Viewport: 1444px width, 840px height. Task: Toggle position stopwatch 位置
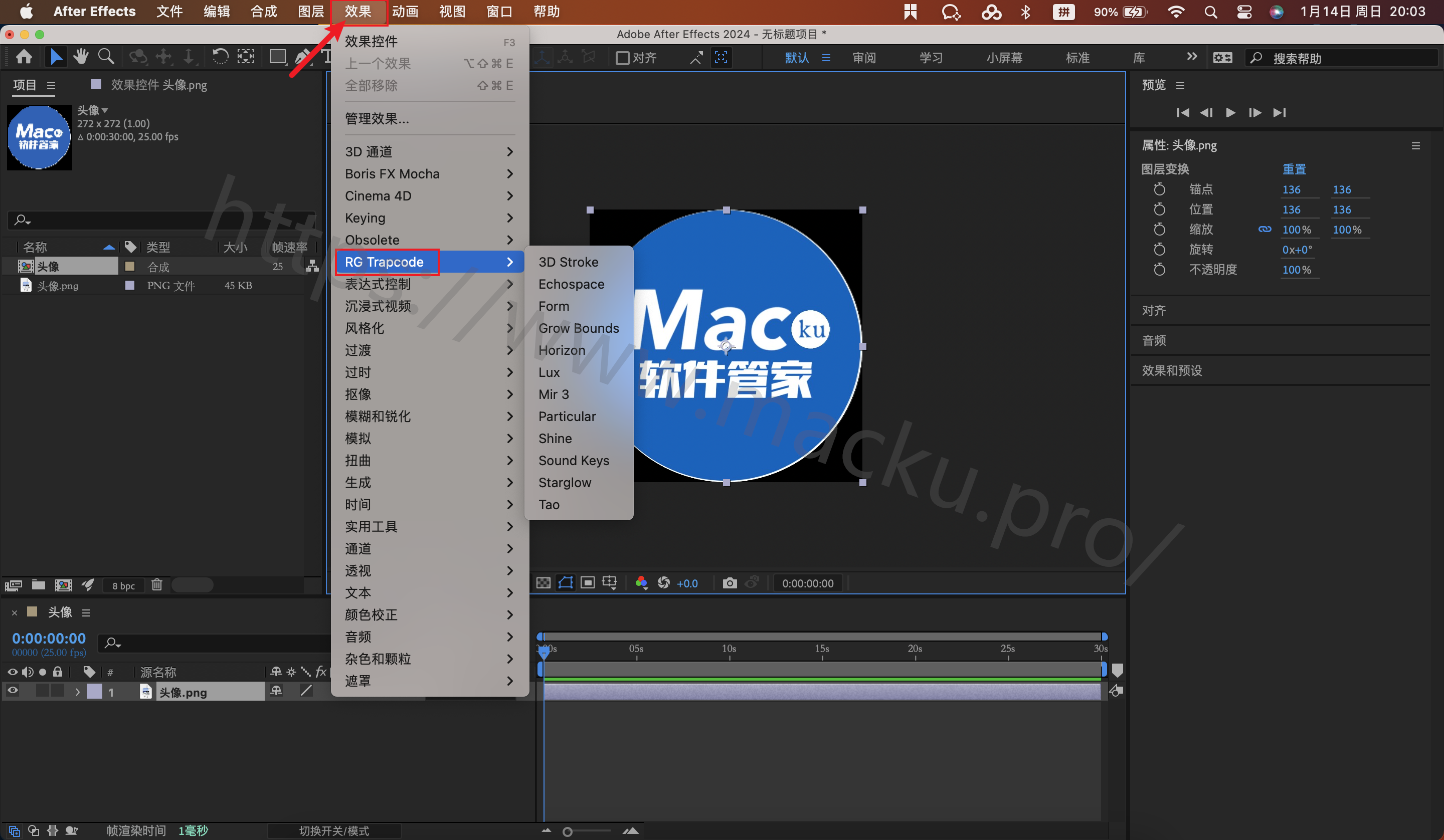[1159, 209]
